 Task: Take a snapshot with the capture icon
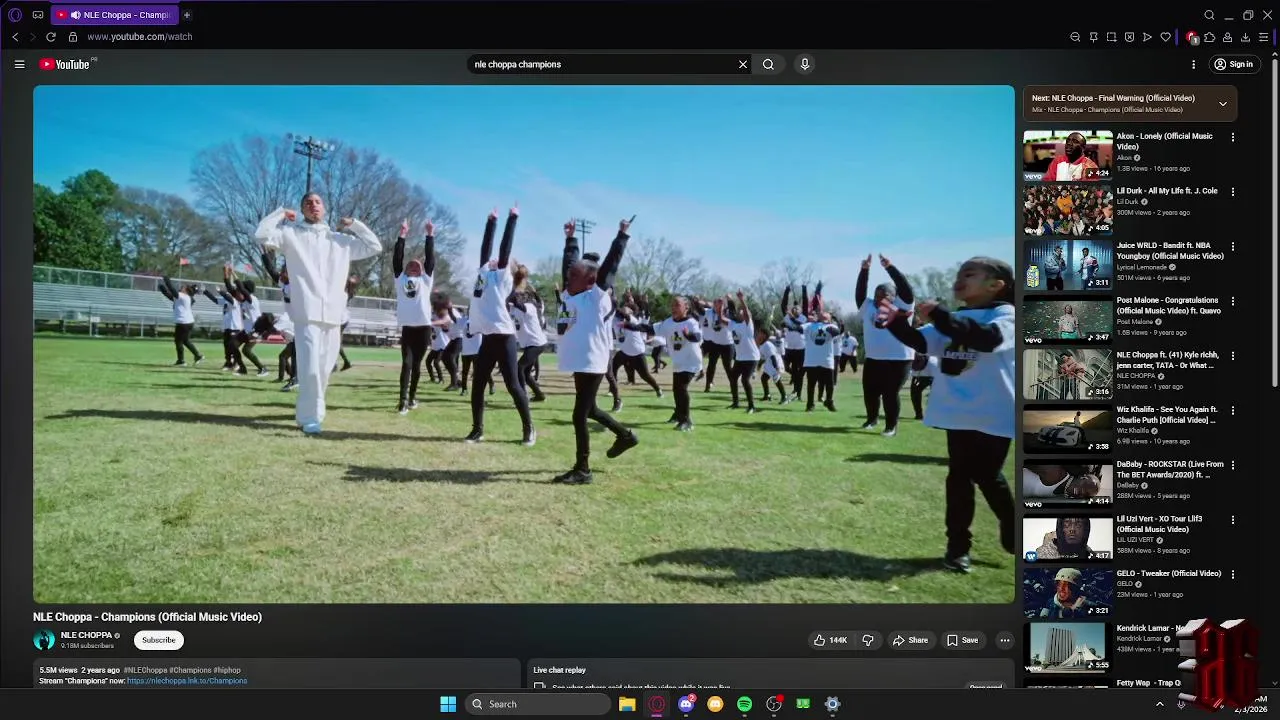pos(1111,37)
